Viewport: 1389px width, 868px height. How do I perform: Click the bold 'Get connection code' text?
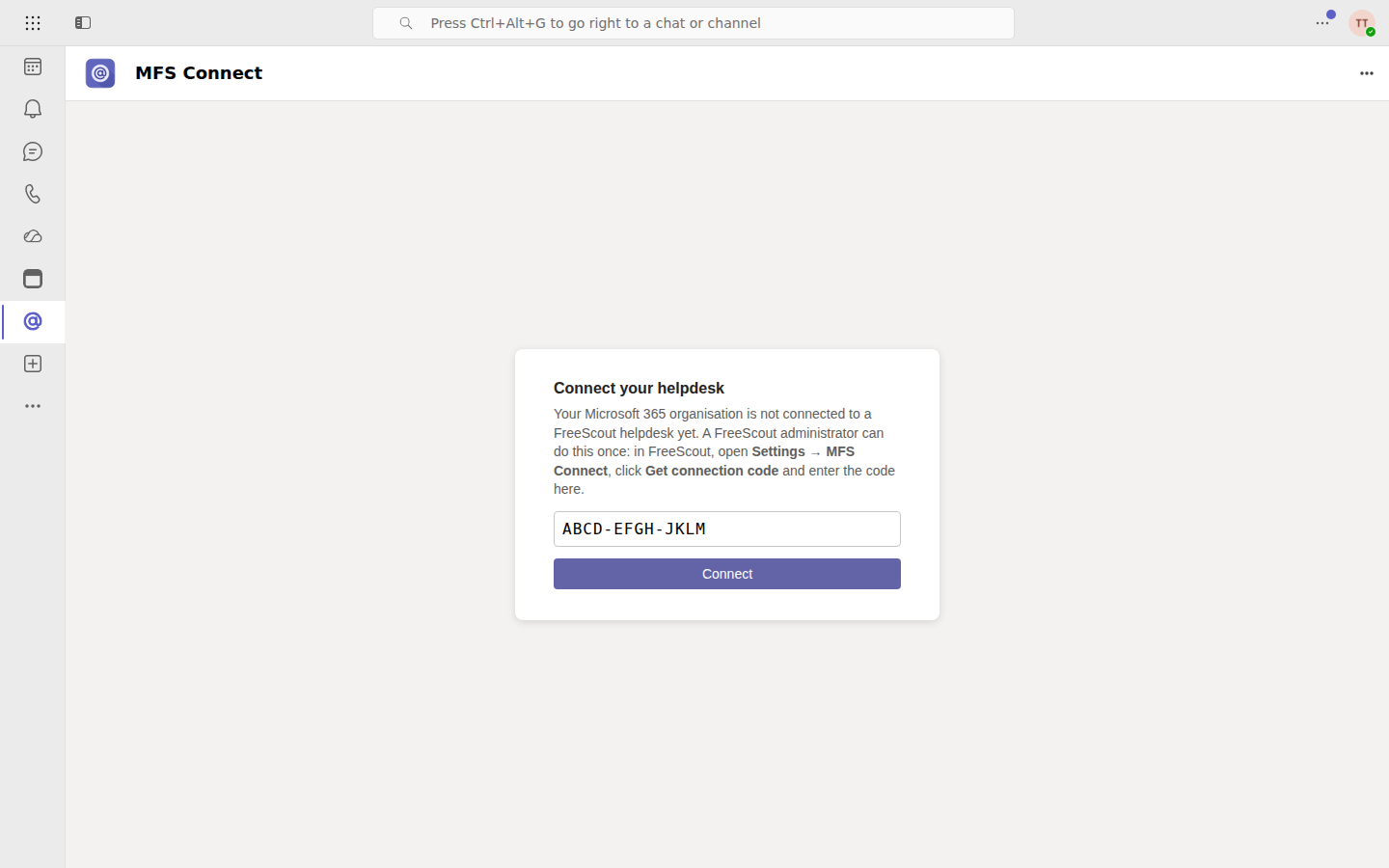(712, 471)
